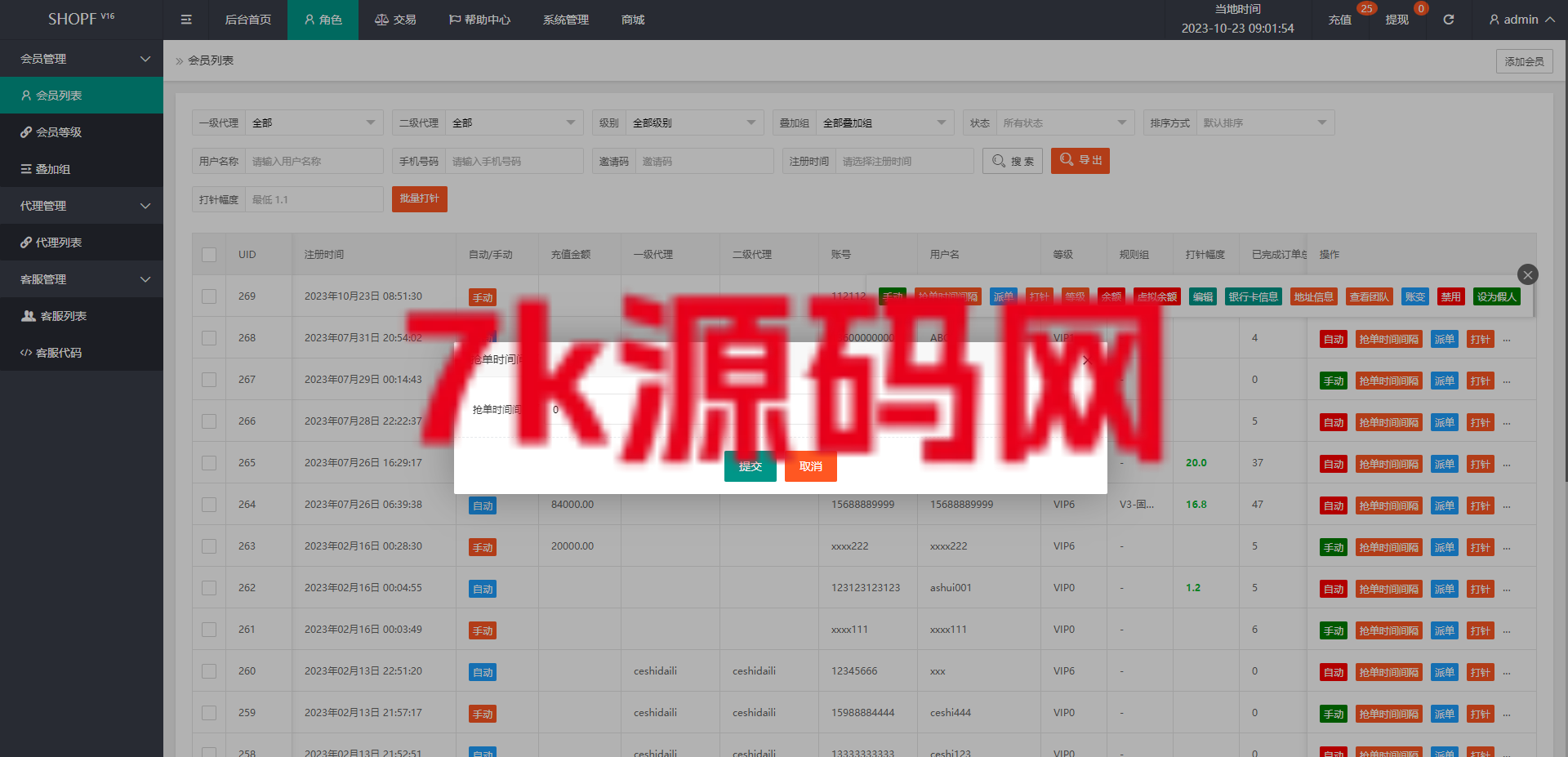The image size is (1568, 757).
Task: Click the 注册时间 date picker field
Action: pyautogui.click(x=905, y=161)
